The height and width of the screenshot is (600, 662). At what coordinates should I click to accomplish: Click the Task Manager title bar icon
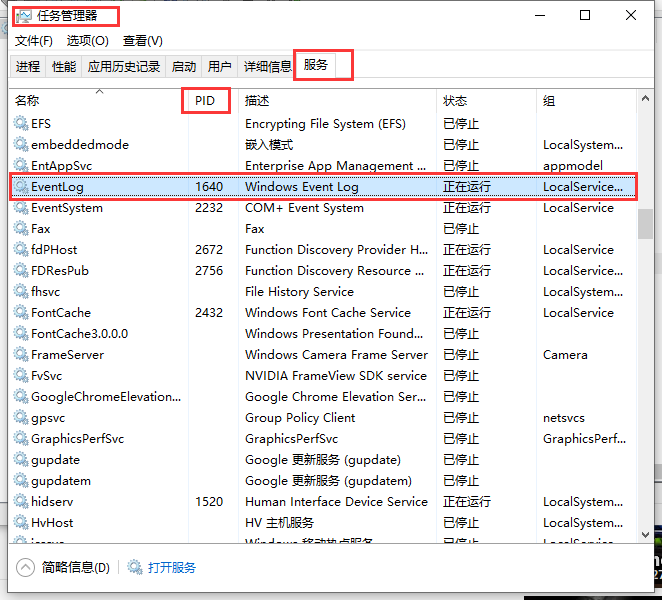tap(24, 16)
